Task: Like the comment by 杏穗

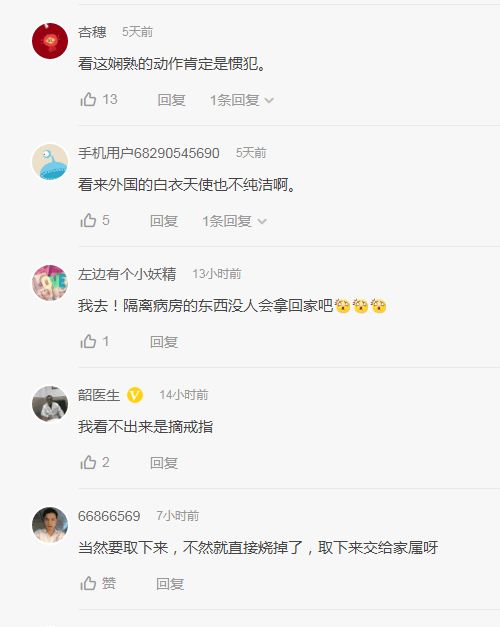Action: (x=98, y=99)
